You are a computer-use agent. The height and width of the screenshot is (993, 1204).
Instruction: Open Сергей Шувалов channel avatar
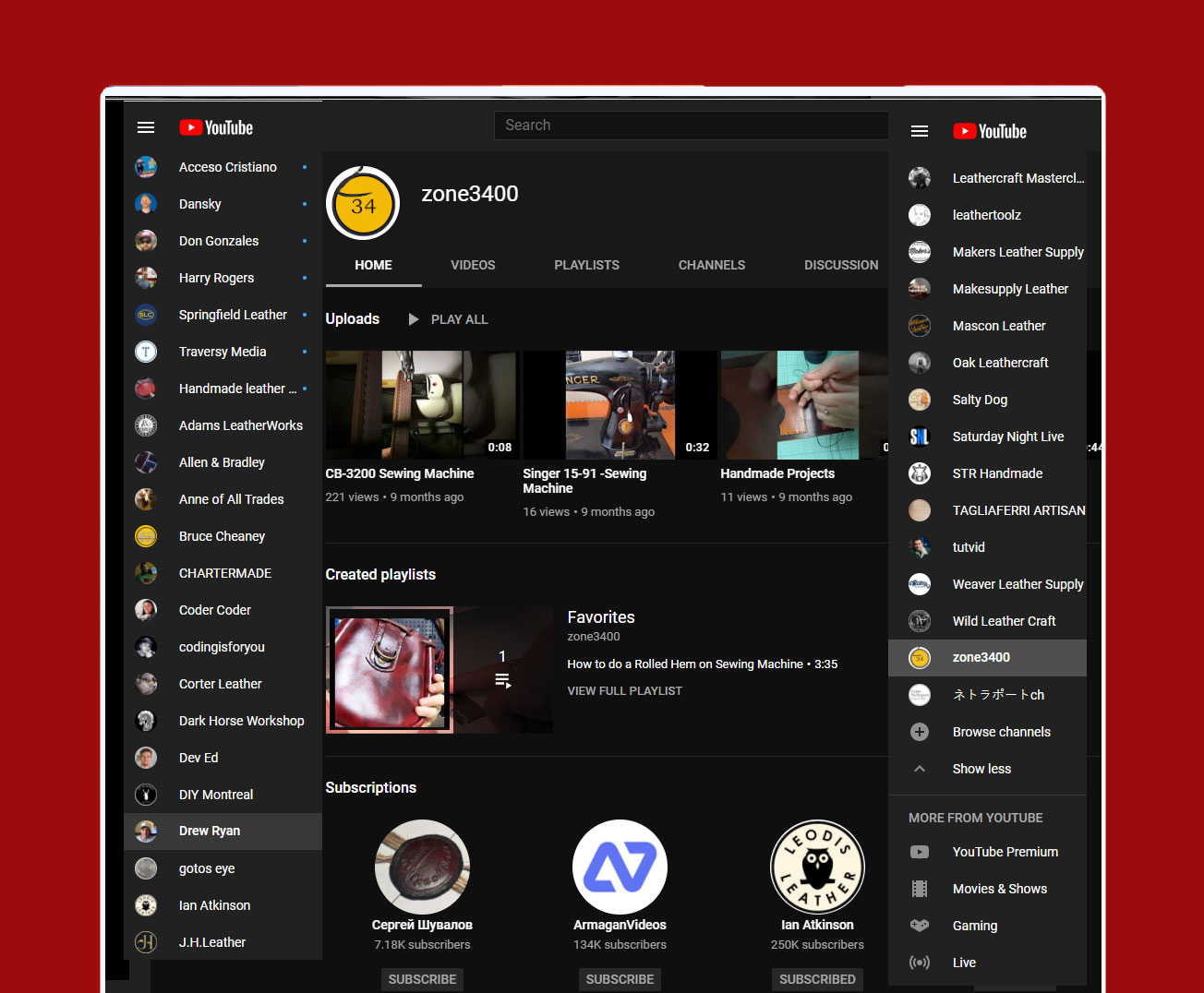tap(422, 867)
